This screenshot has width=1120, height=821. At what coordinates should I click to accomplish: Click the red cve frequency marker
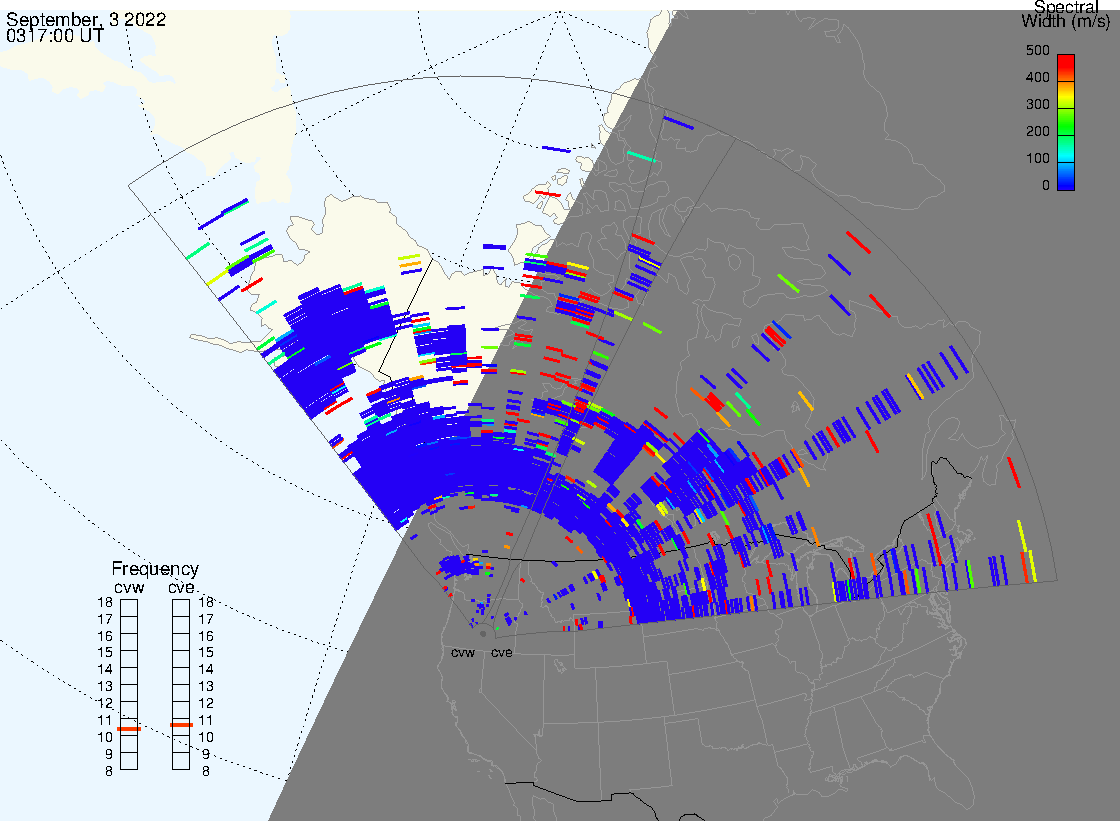181,725
